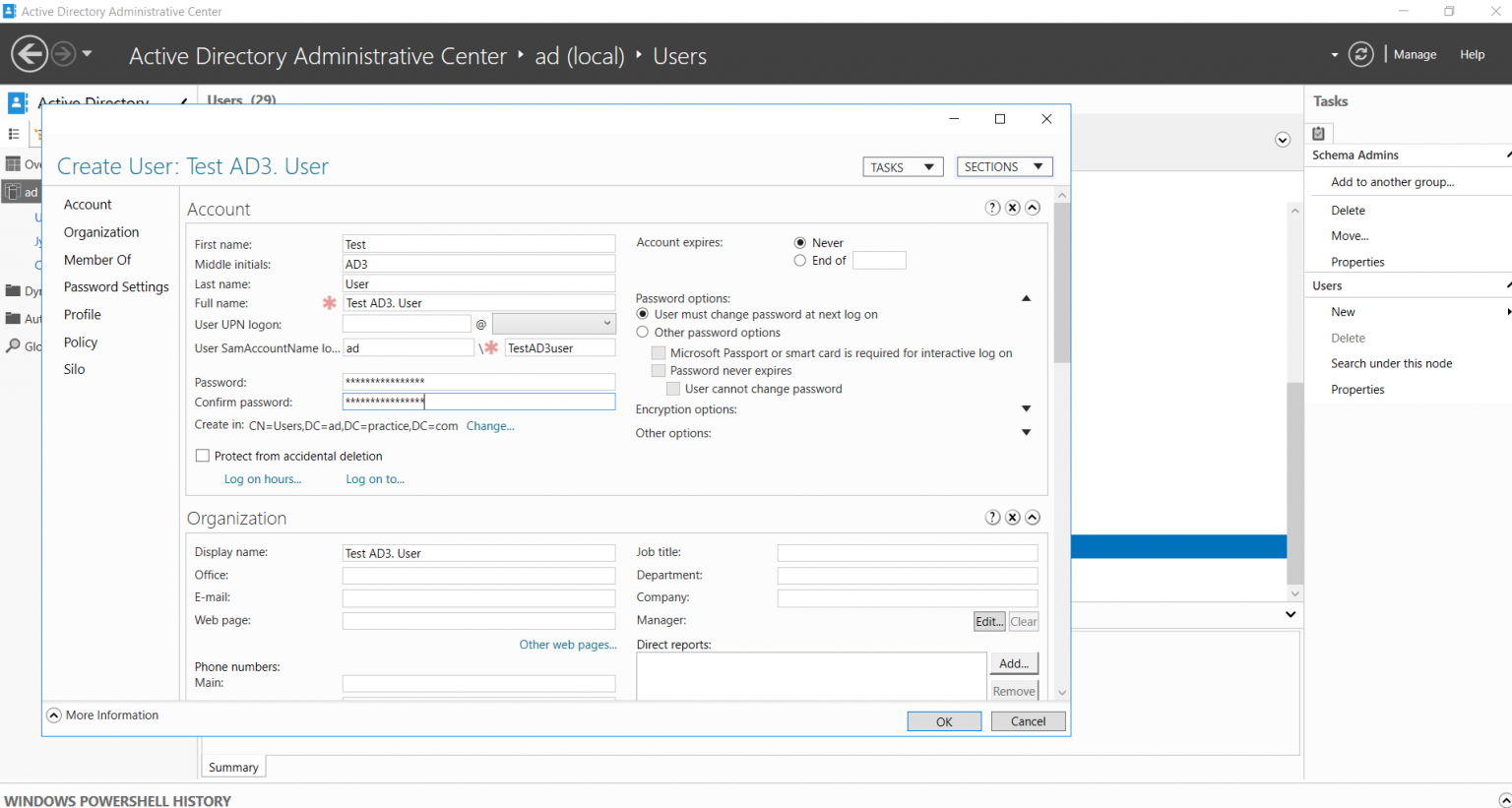Go to Member Of section
The width and height of the screenshot is (1512, 808).
coord(97,260)
